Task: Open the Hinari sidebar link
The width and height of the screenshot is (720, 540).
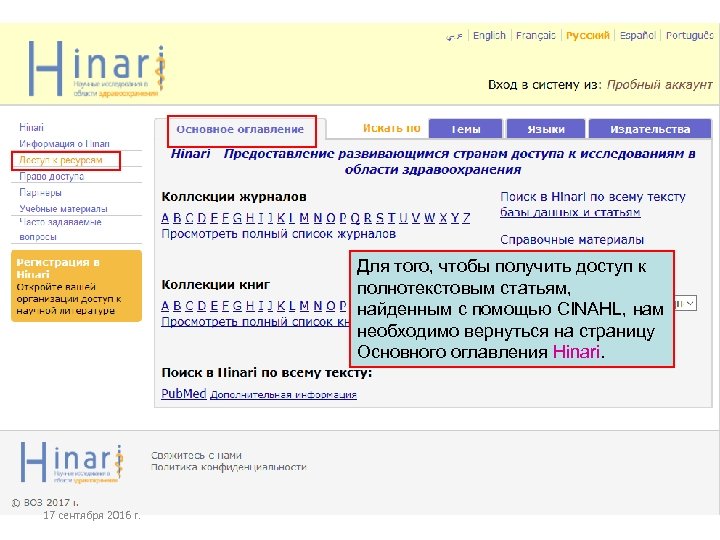Action: (31, 127)
